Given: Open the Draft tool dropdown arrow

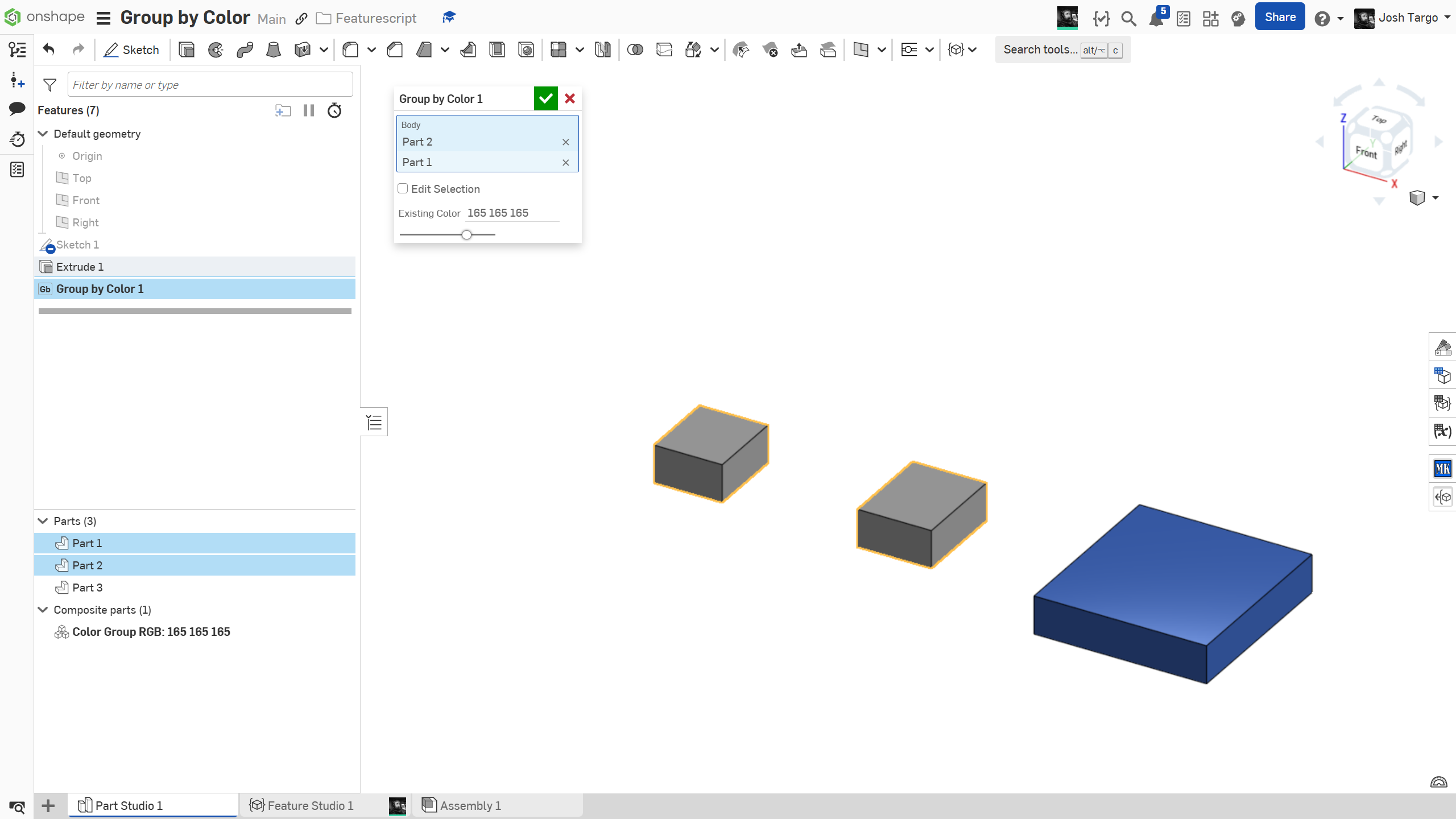Looking at the screenshot, I should point(445,50).
